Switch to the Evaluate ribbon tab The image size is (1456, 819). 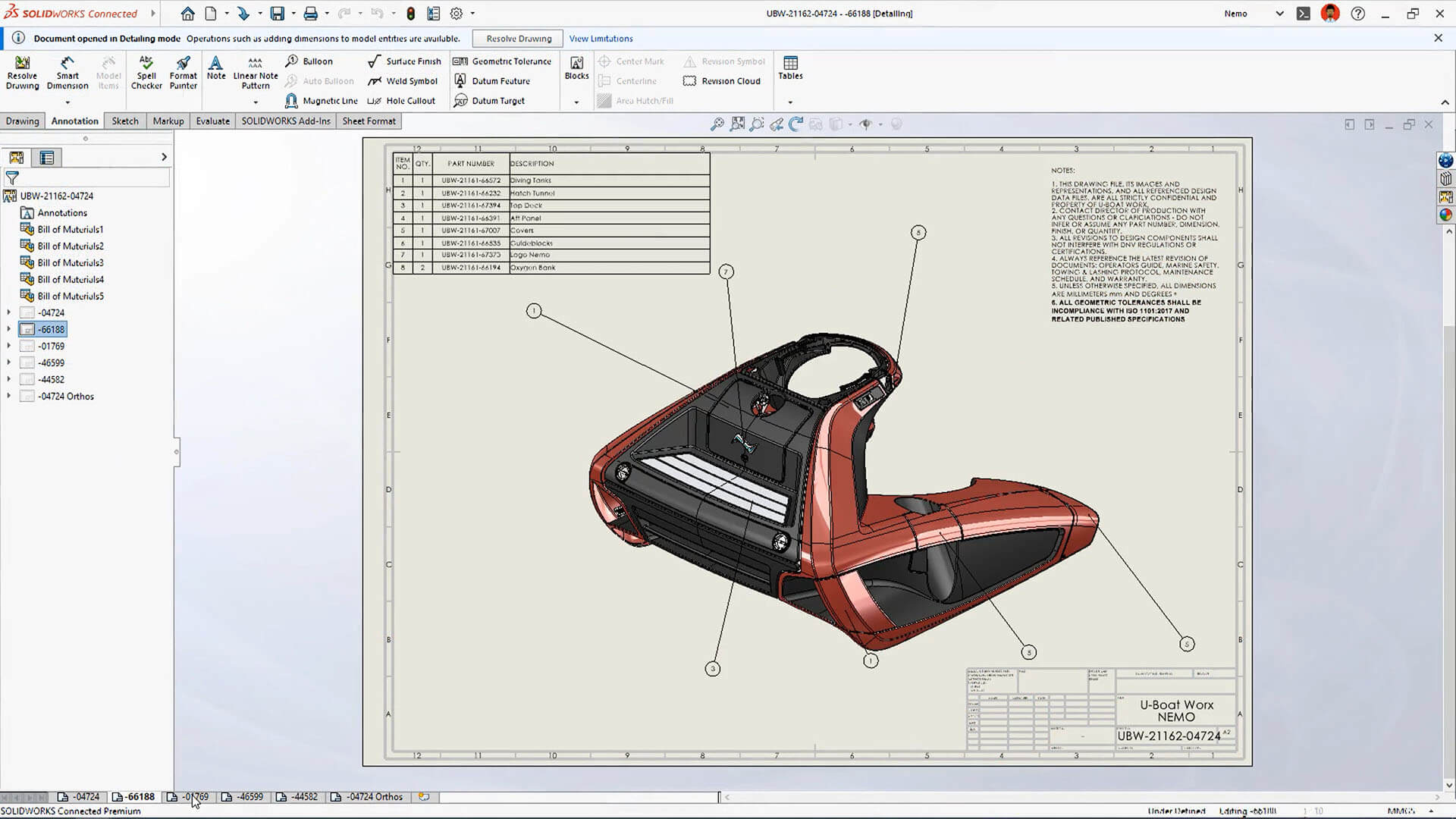[212, 121]
